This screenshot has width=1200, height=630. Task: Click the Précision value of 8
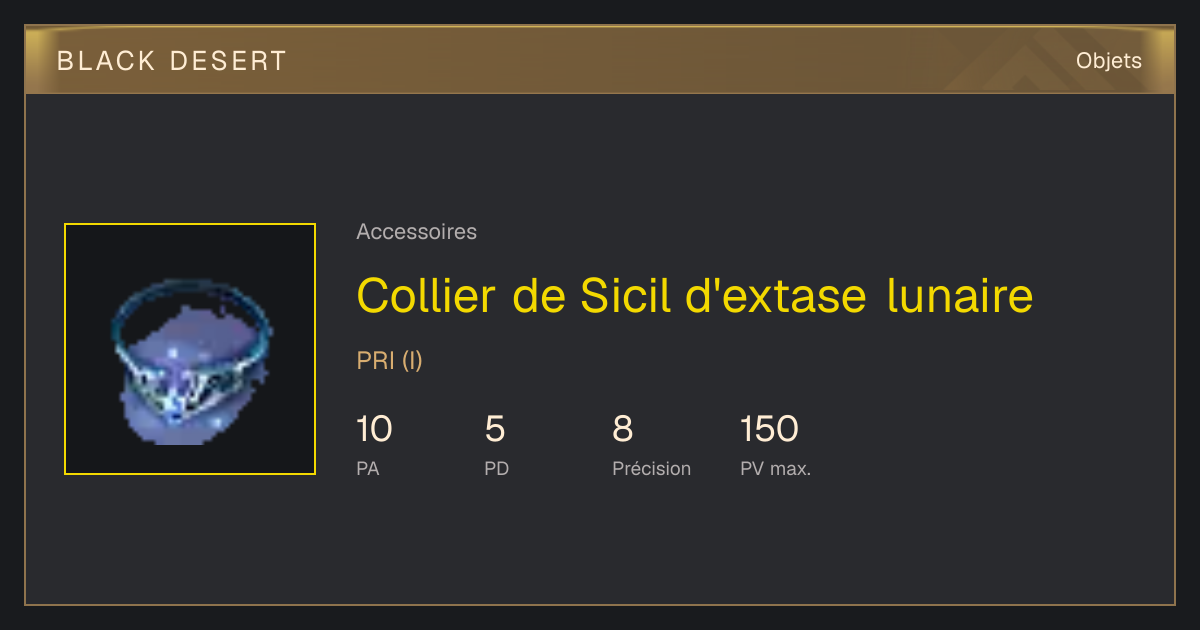[622, 430]
